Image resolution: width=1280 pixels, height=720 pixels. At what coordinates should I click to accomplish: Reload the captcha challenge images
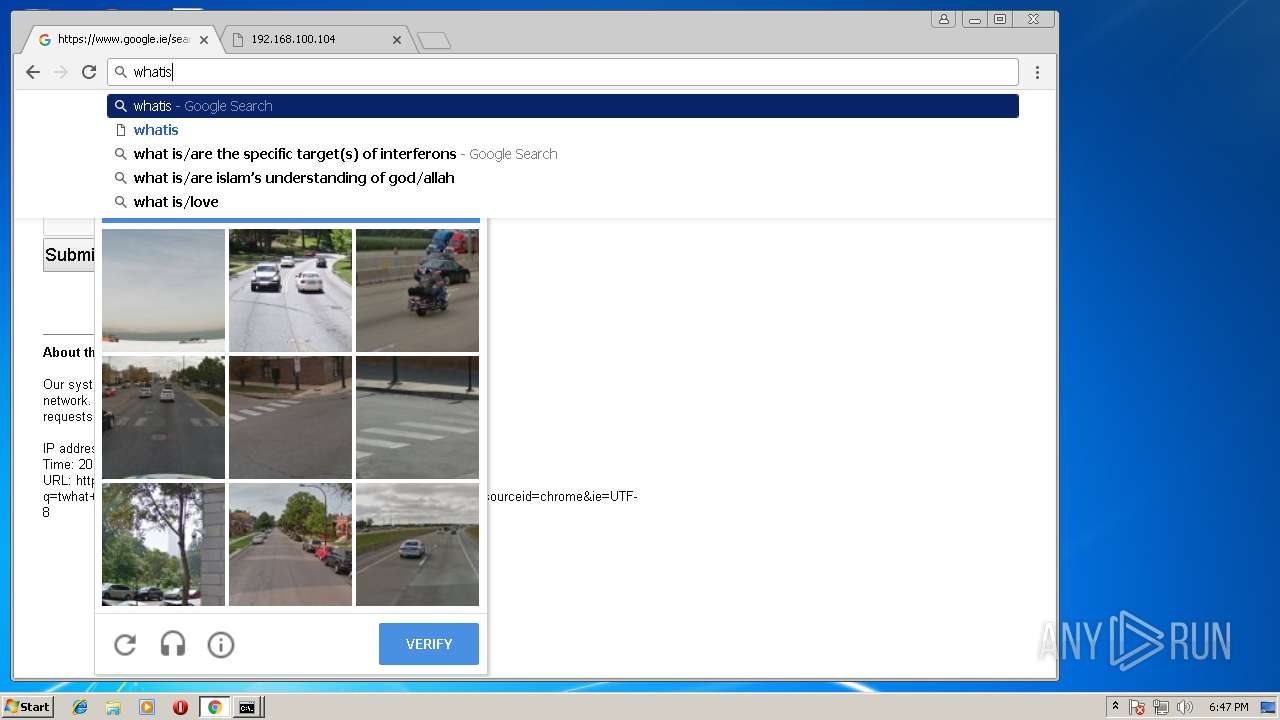click(125, 645)
